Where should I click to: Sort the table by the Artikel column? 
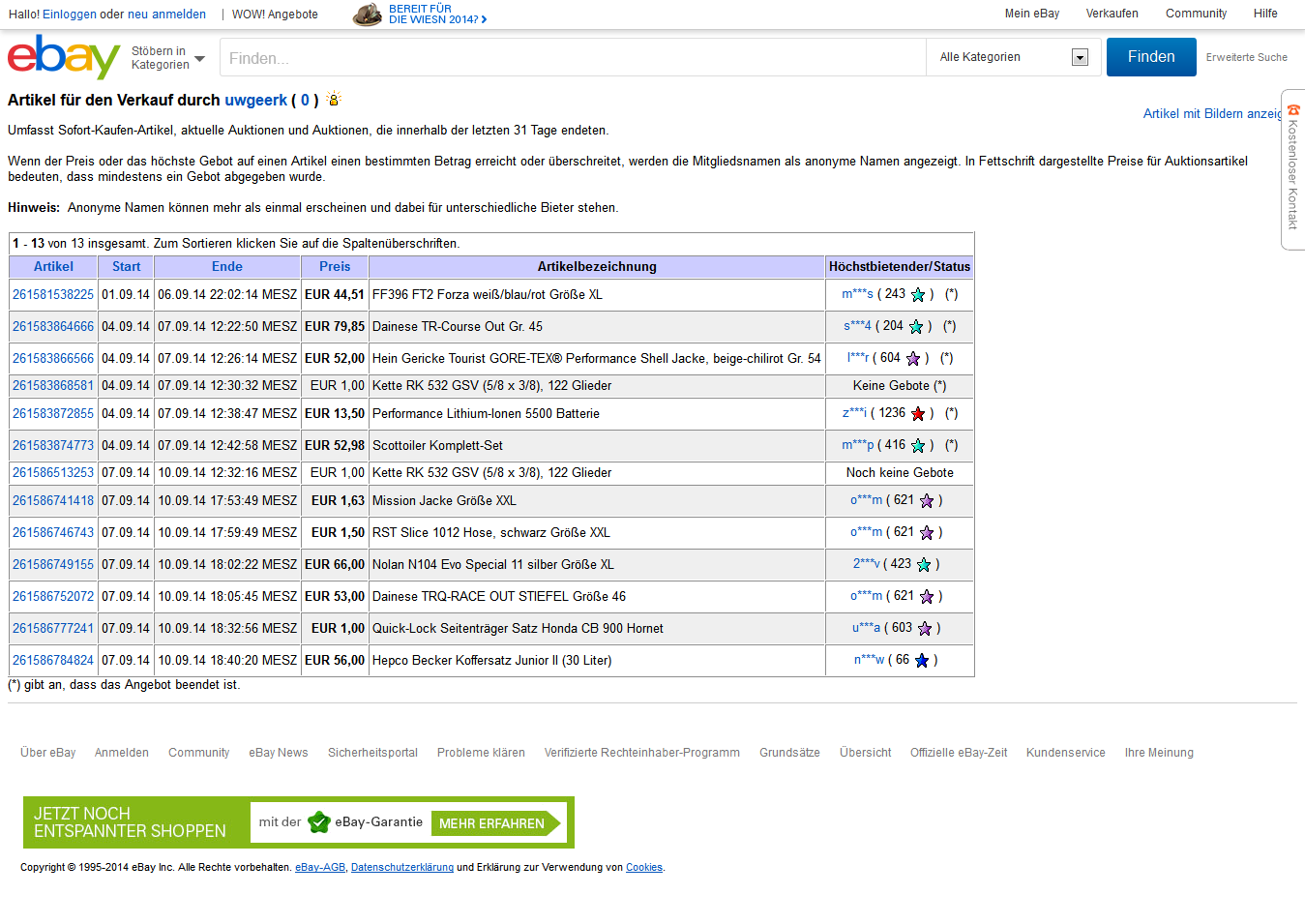click(53, 267)
